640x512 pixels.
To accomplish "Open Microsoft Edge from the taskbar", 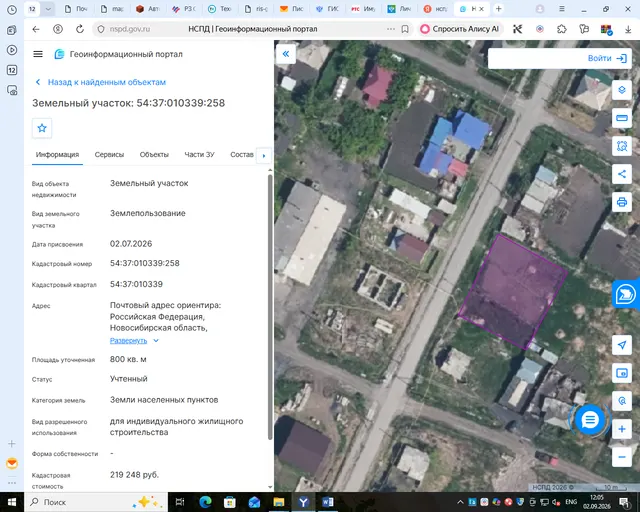I will click(205, 502).
